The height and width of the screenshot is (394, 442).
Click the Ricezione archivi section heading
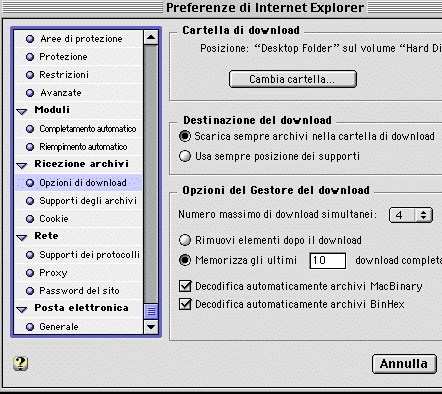pyautogui.click(x=82, y=164)
